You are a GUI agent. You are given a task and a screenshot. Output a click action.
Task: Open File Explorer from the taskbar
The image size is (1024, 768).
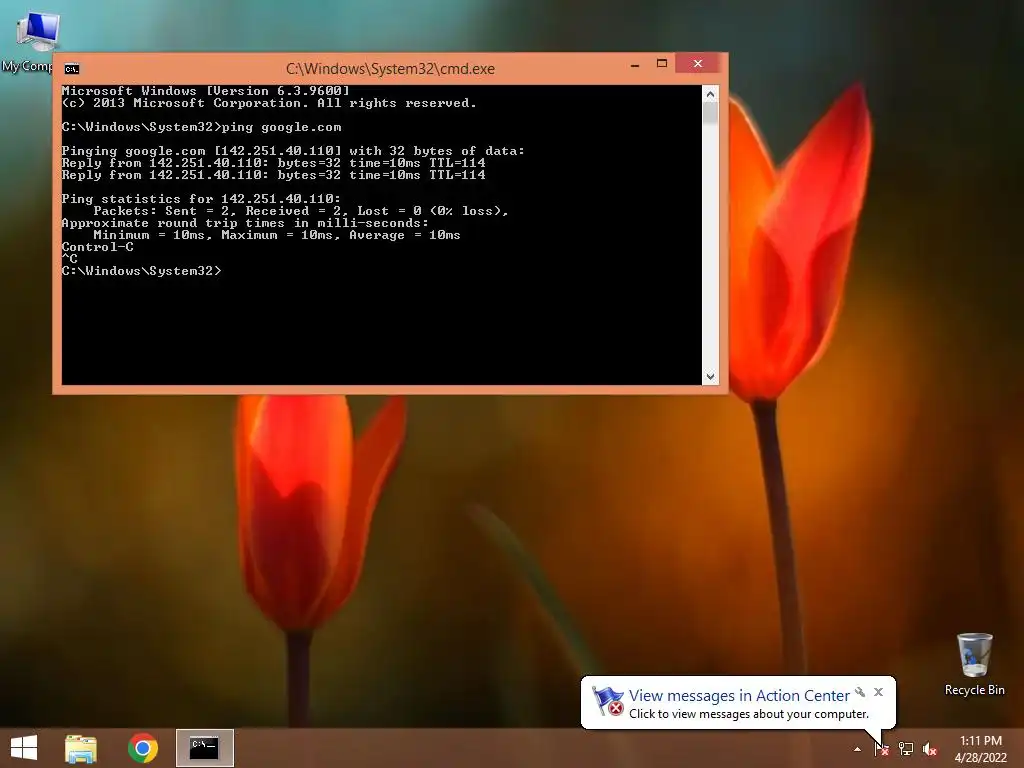(x=81, y=748)
